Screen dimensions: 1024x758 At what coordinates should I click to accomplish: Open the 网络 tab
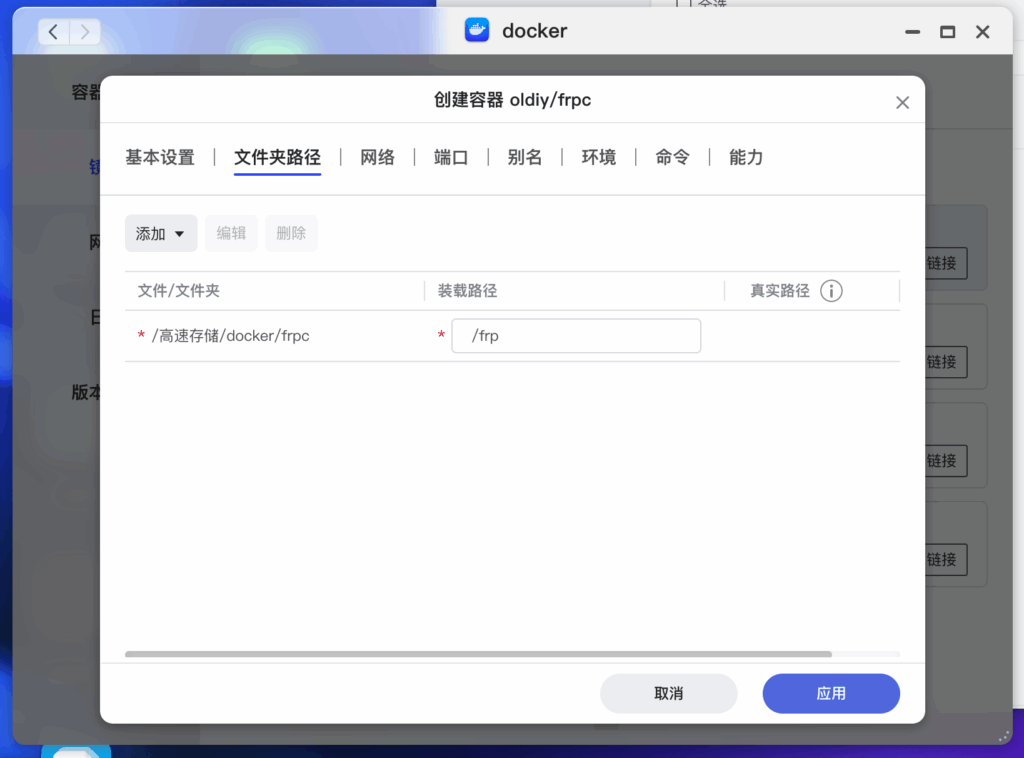click(x=378, y=157)
